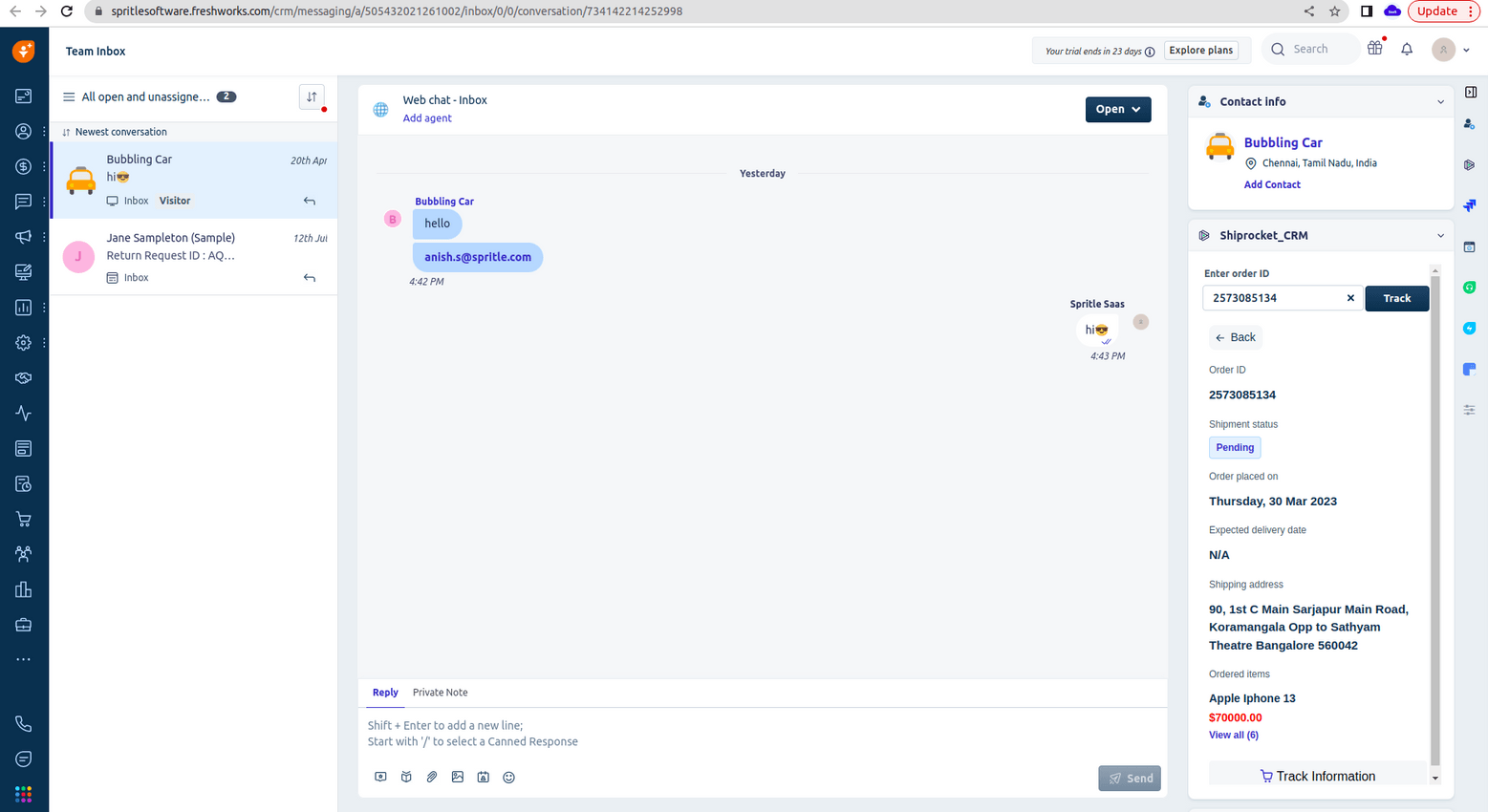Clear the order ID field with the X
This screenshot has width=1488, height=812.
pos(1350,298)
